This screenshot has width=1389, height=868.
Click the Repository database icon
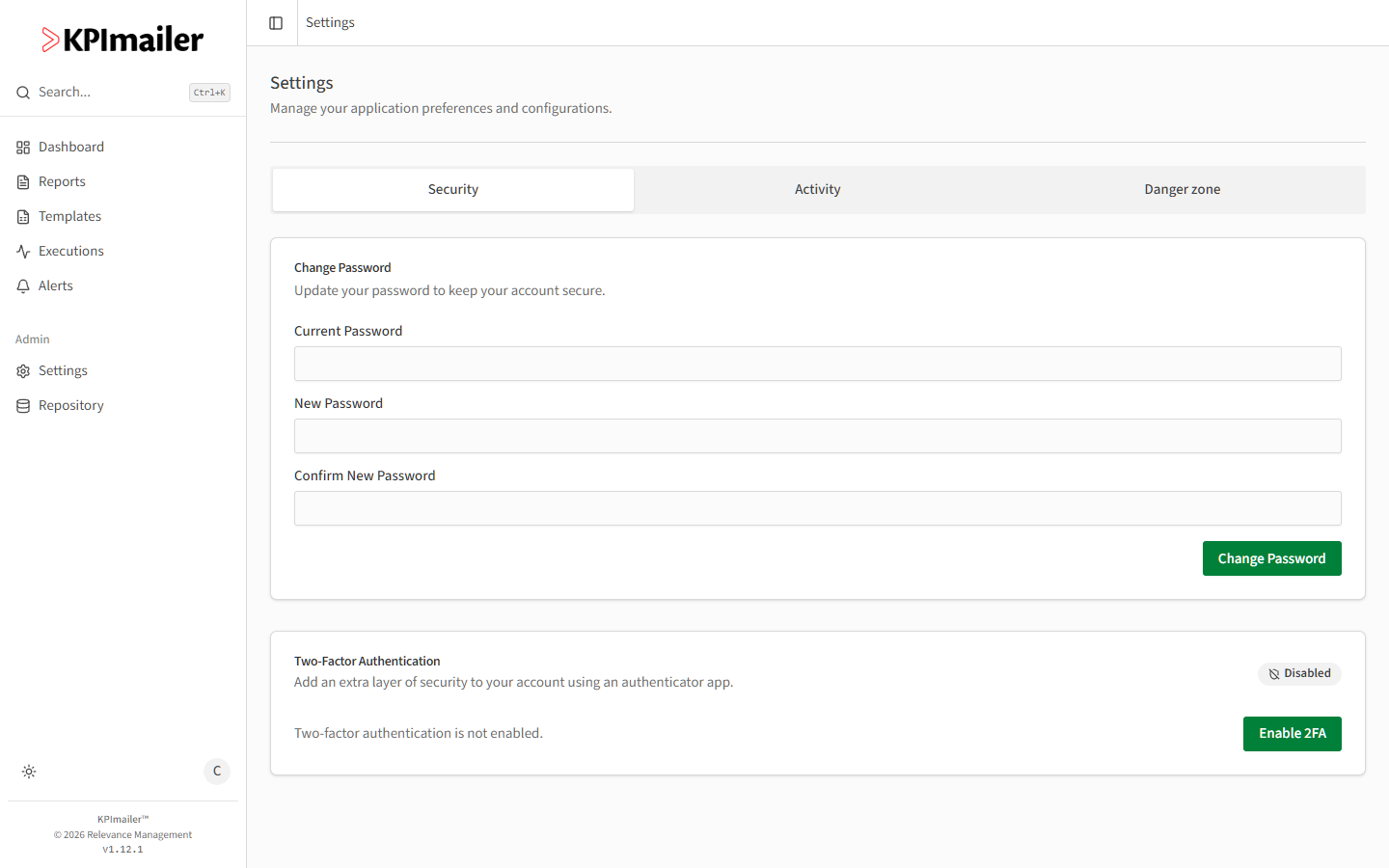(23, 406)
